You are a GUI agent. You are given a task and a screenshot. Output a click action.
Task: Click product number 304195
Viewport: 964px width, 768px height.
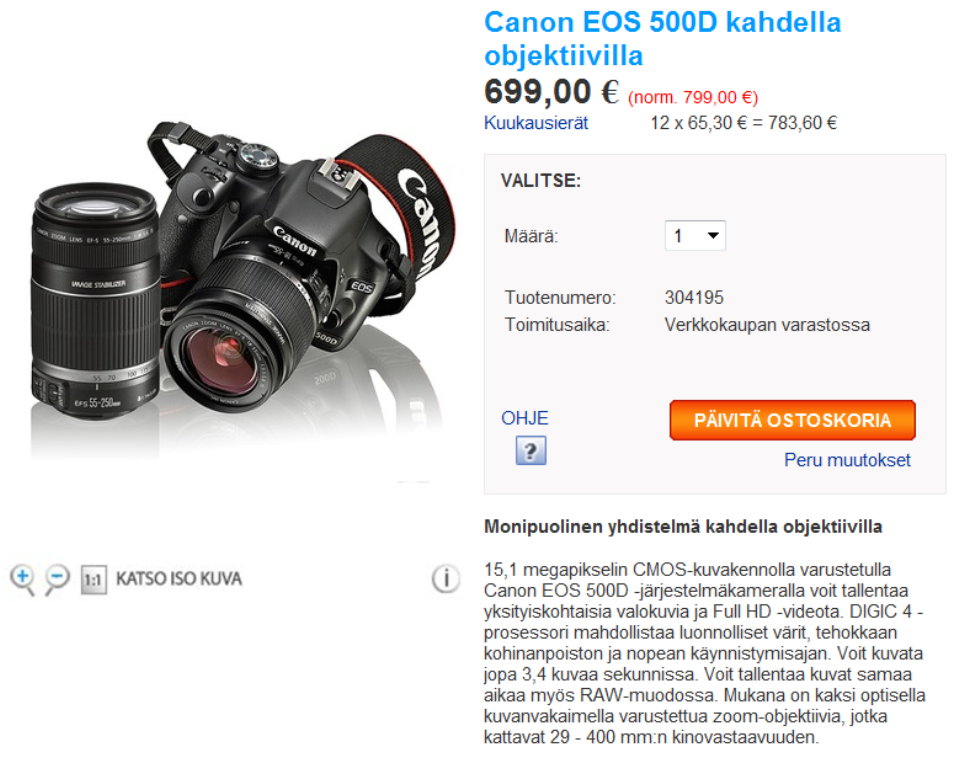click(694, 298)
